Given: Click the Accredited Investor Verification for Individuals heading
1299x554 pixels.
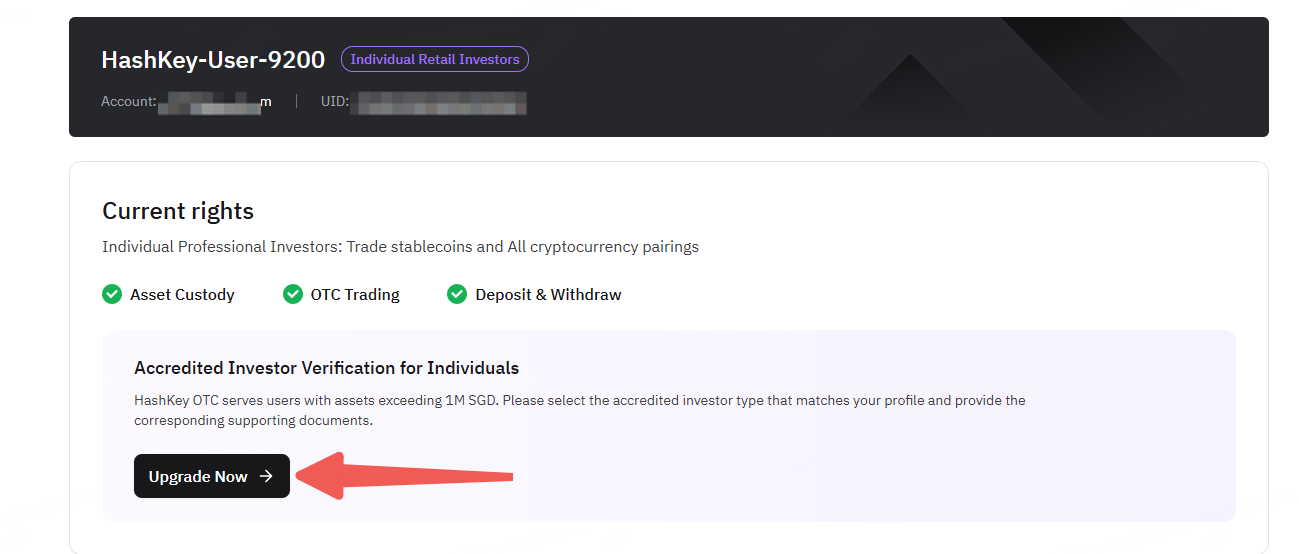Looking at the screenshot, I should (326, 368).
